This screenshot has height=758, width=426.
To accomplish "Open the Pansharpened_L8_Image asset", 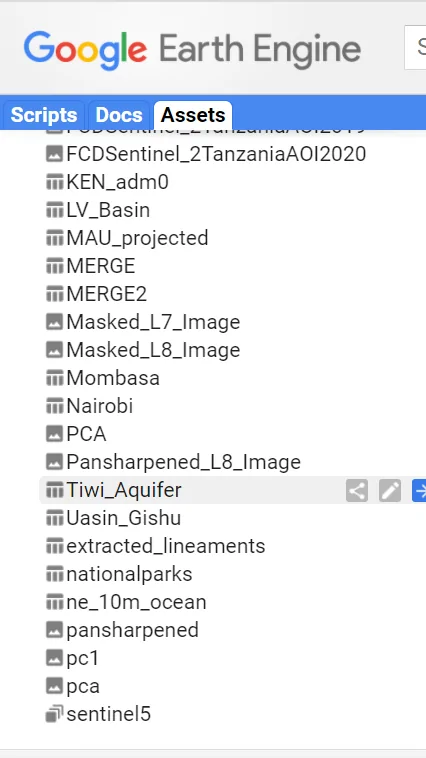I will 183,462.
